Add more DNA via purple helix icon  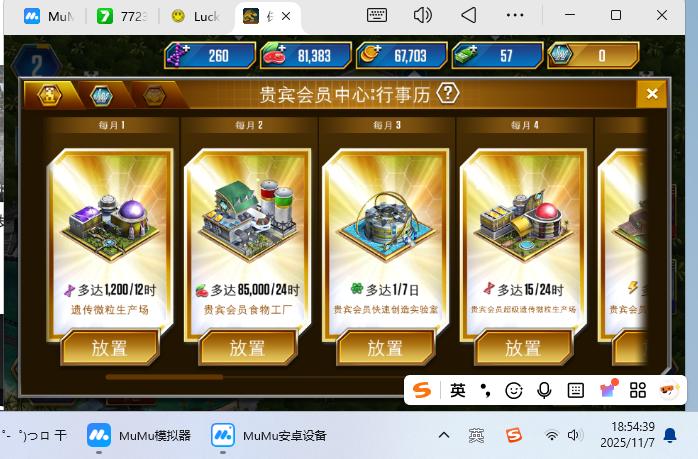click(x=177, y=55)
